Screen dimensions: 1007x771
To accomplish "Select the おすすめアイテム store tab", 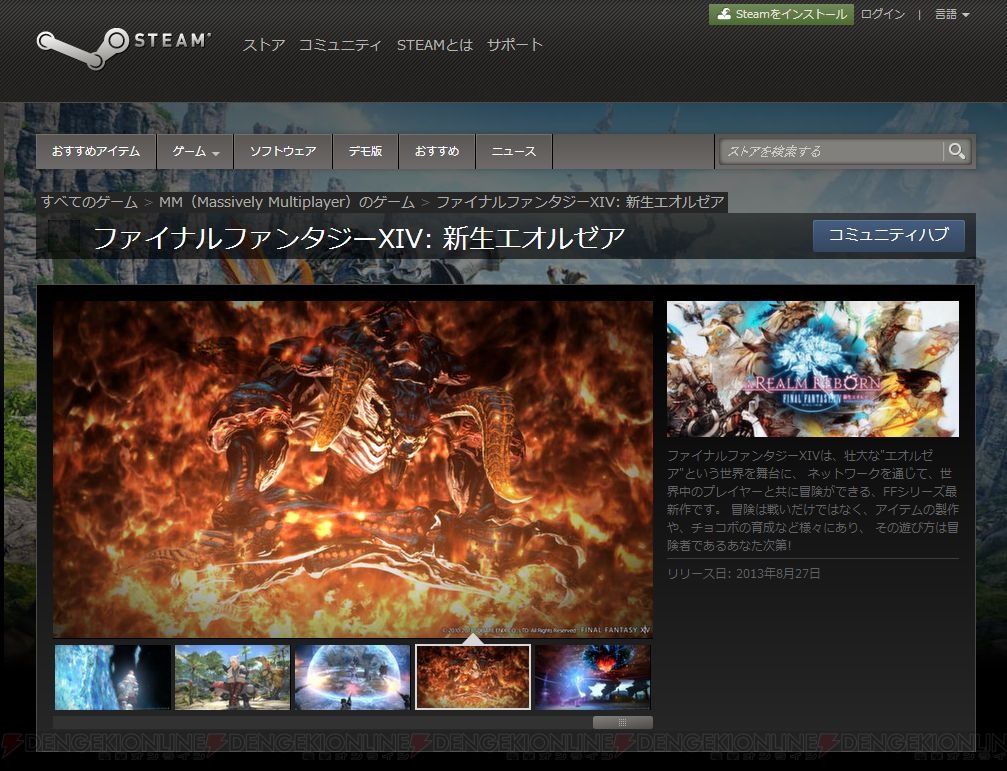I will 96,152.
